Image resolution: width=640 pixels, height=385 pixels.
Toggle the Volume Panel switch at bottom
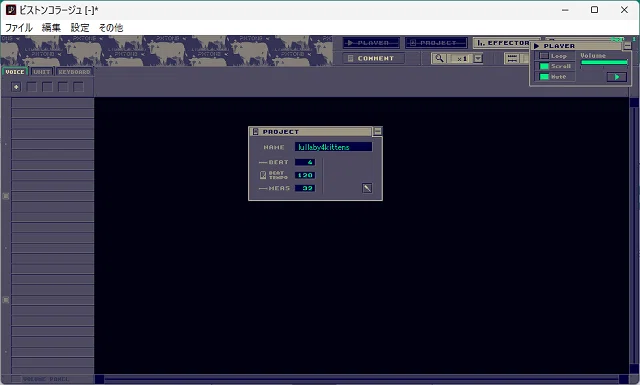(16, 379)
